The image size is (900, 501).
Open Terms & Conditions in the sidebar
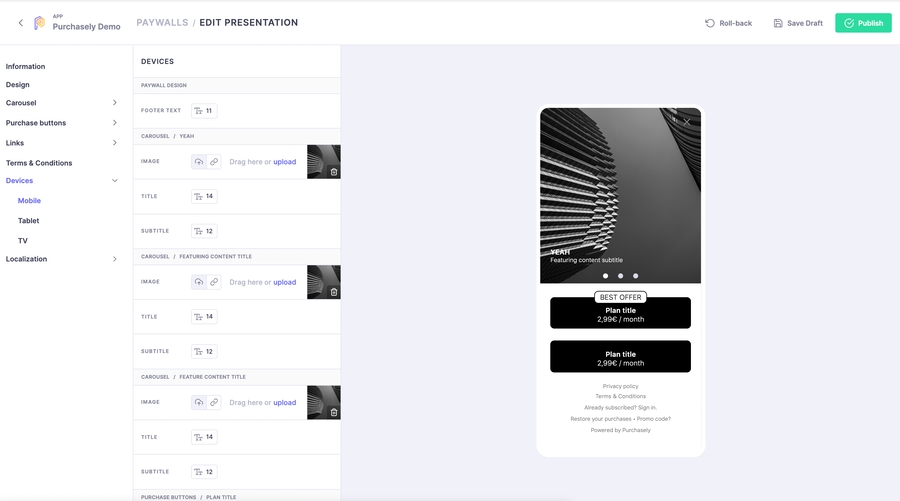point(39,163)
